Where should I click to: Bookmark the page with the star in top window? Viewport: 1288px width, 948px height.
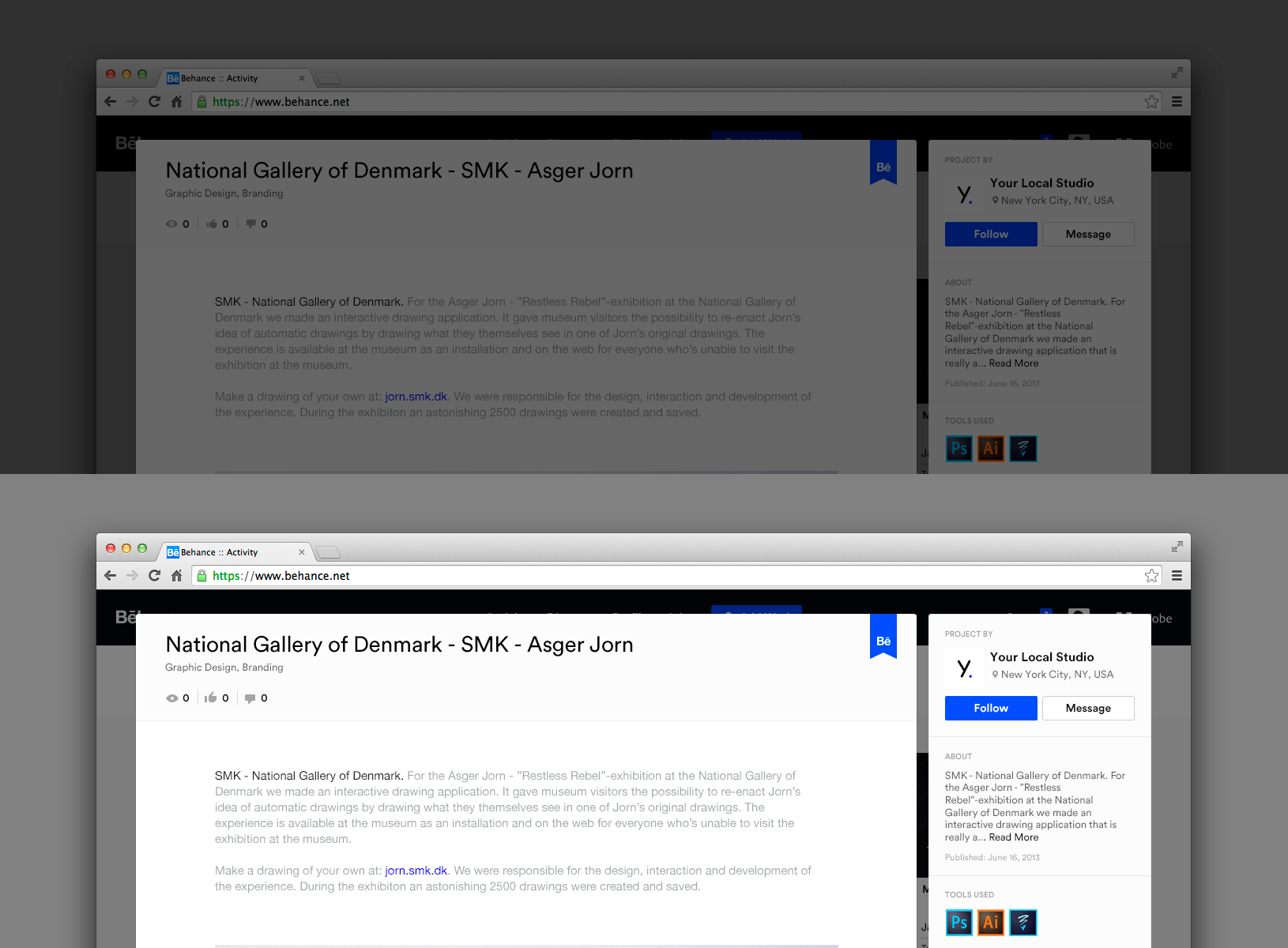tap(1151, 101)
